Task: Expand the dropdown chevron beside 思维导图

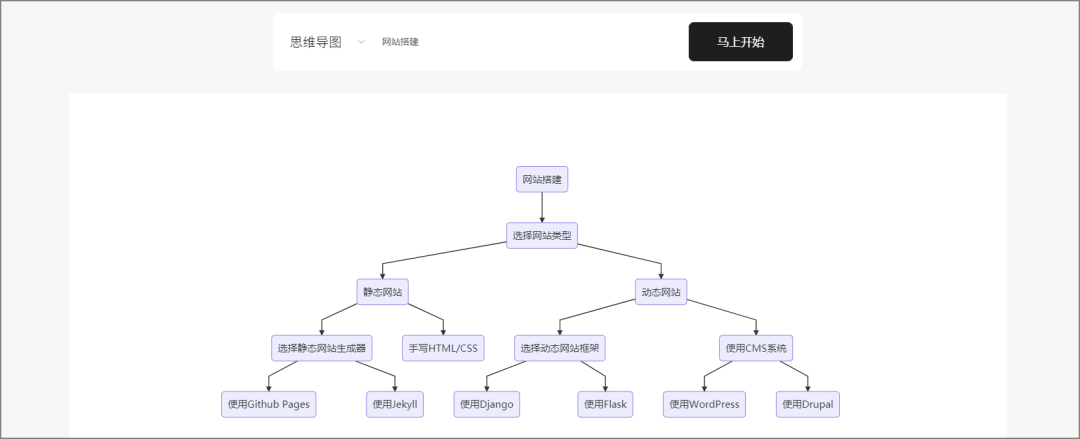Action: pos(361,42)
